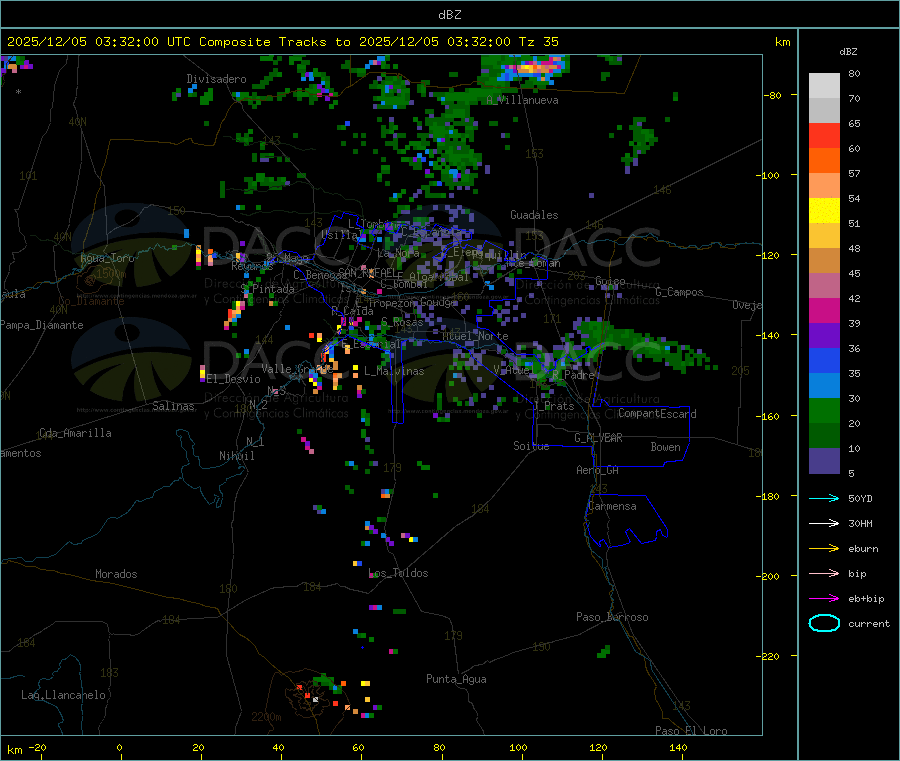Click the Paso_Barroso map label
Image resolution: width=900 pixels, height=761 pixels.
coord(612,617)
